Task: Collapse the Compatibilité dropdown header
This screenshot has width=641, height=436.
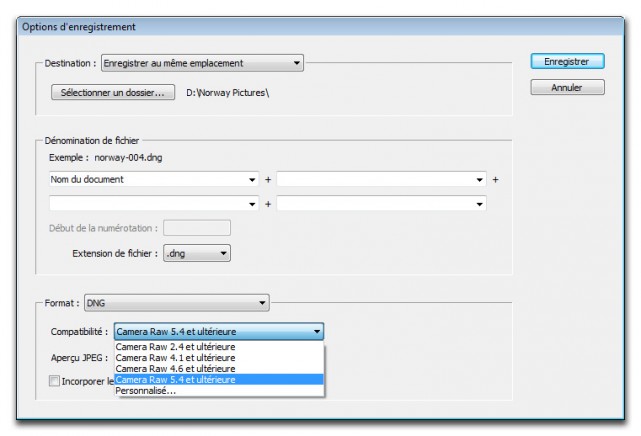Action: [219, 331]
